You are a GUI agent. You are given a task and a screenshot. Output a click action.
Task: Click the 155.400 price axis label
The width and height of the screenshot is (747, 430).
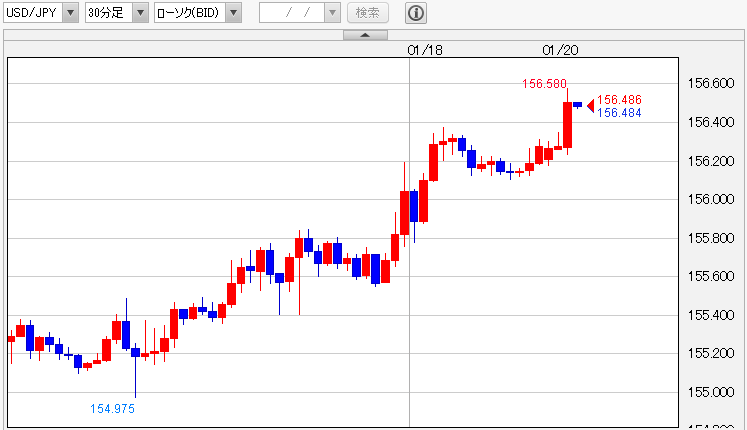[711, 315]
